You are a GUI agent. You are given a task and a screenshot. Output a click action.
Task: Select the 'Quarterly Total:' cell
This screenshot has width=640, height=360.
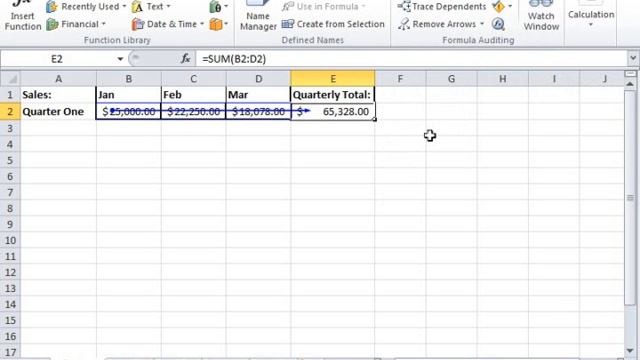tap(333, 95)
